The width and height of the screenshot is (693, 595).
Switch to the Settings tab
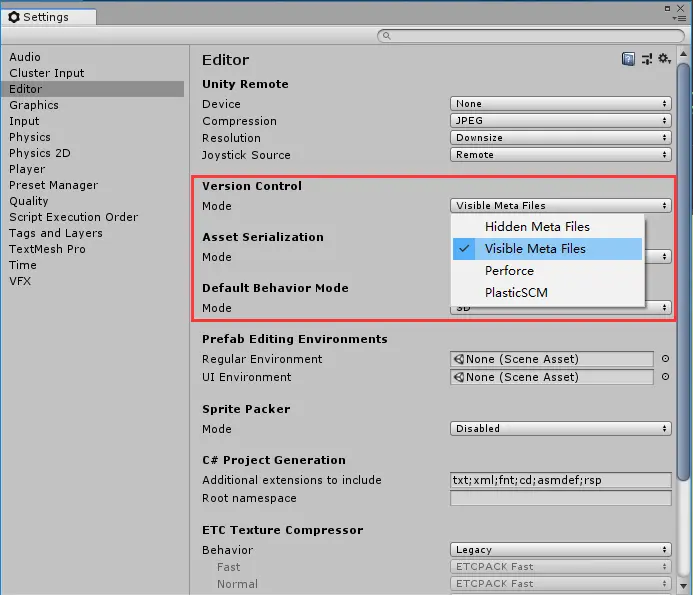[x=48, y=17]
